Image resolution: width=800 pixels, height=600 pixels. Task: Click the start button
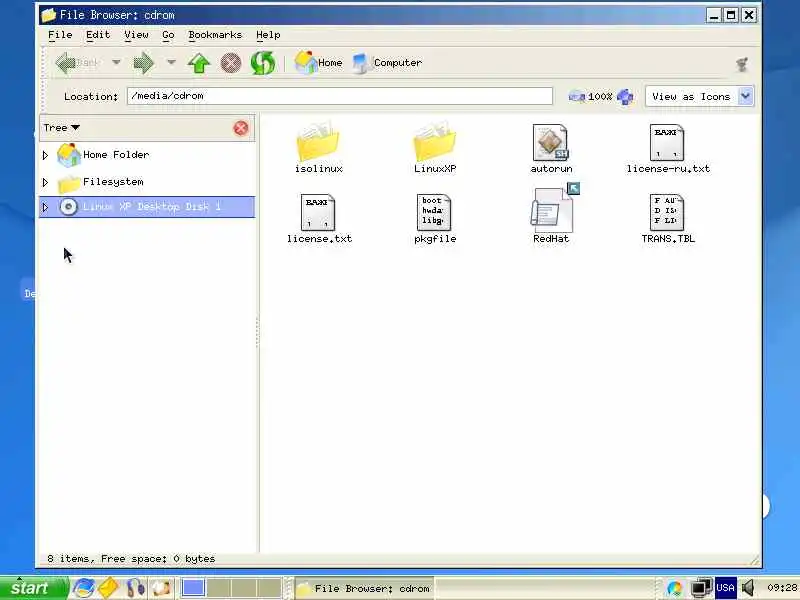point(34,588)
